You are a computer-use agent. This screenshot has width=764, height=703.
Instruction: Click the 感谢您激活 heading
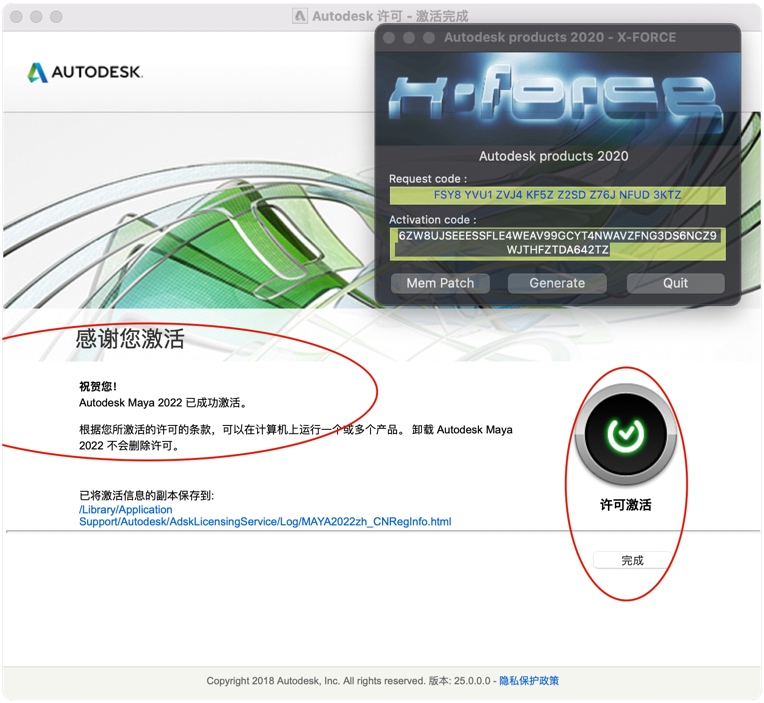pos(130,339)
